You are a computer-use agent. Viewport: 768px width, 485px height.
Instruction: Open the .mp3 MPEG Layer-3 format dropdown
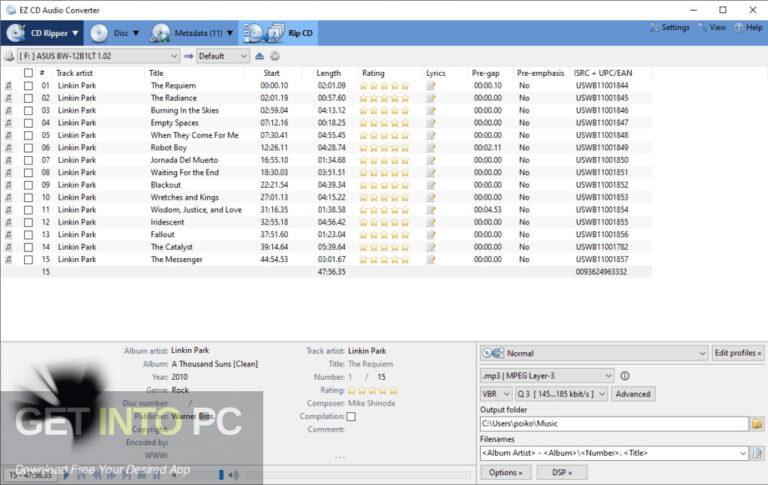pos(547,376)
